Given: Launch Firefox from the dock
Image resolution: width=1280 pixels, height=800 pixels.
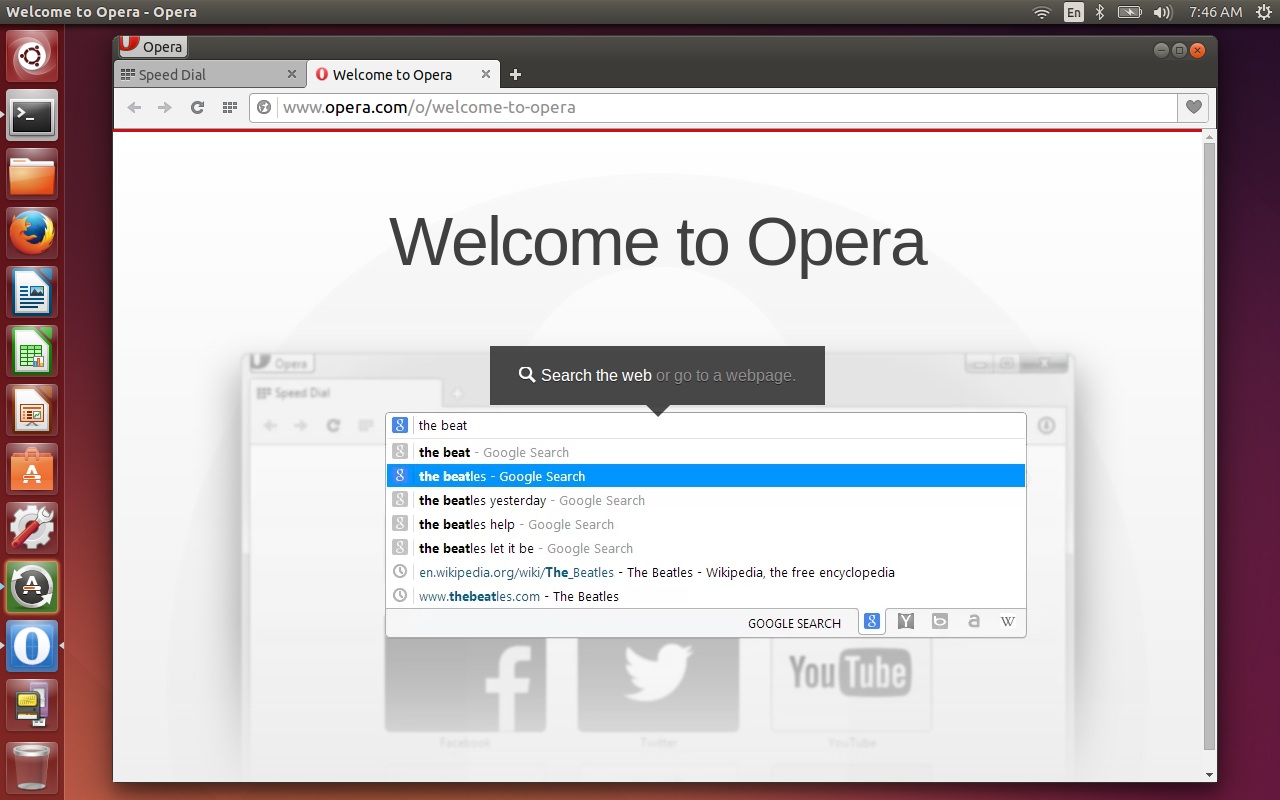Looking at the screenshot, I should click(33, 233).
